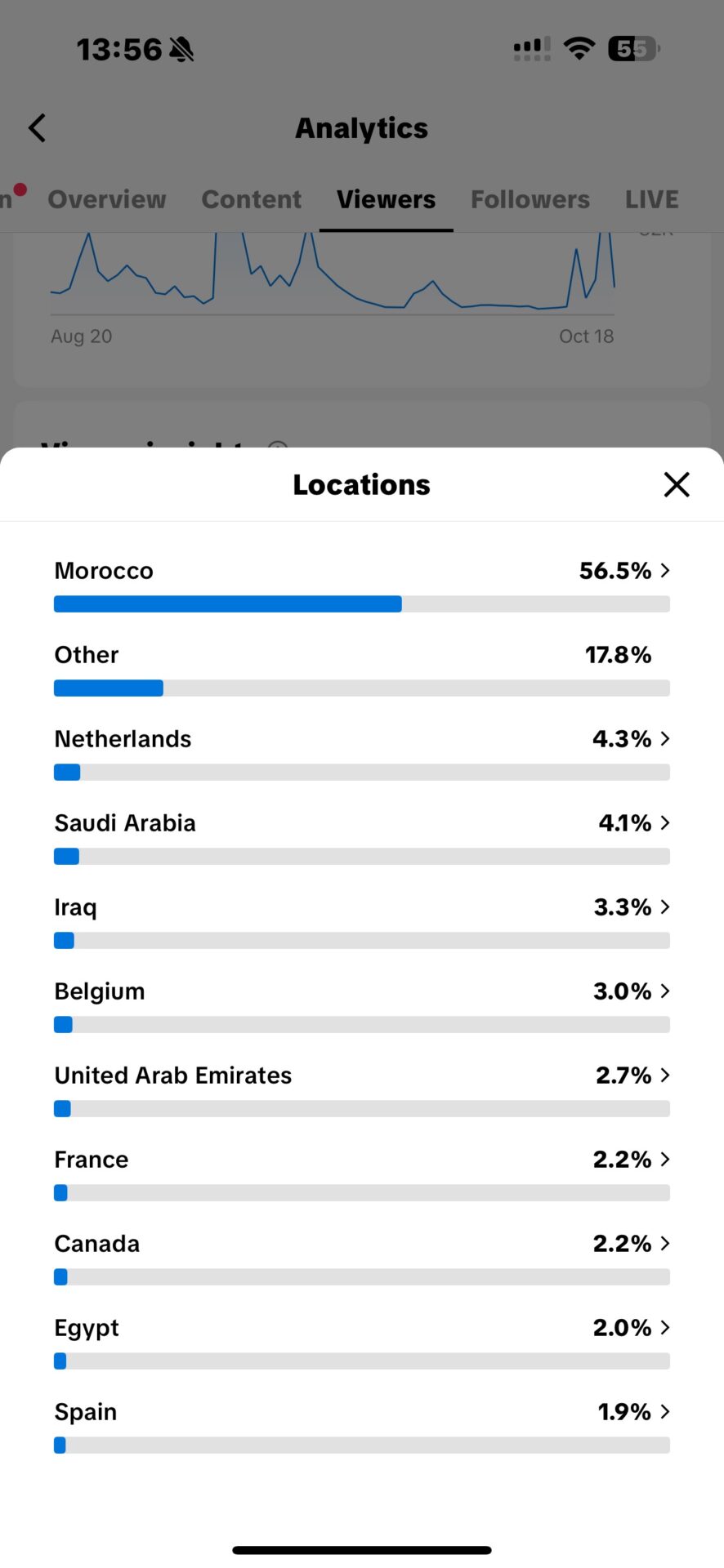Expand Netherlands location details chevron

[665, 738]
